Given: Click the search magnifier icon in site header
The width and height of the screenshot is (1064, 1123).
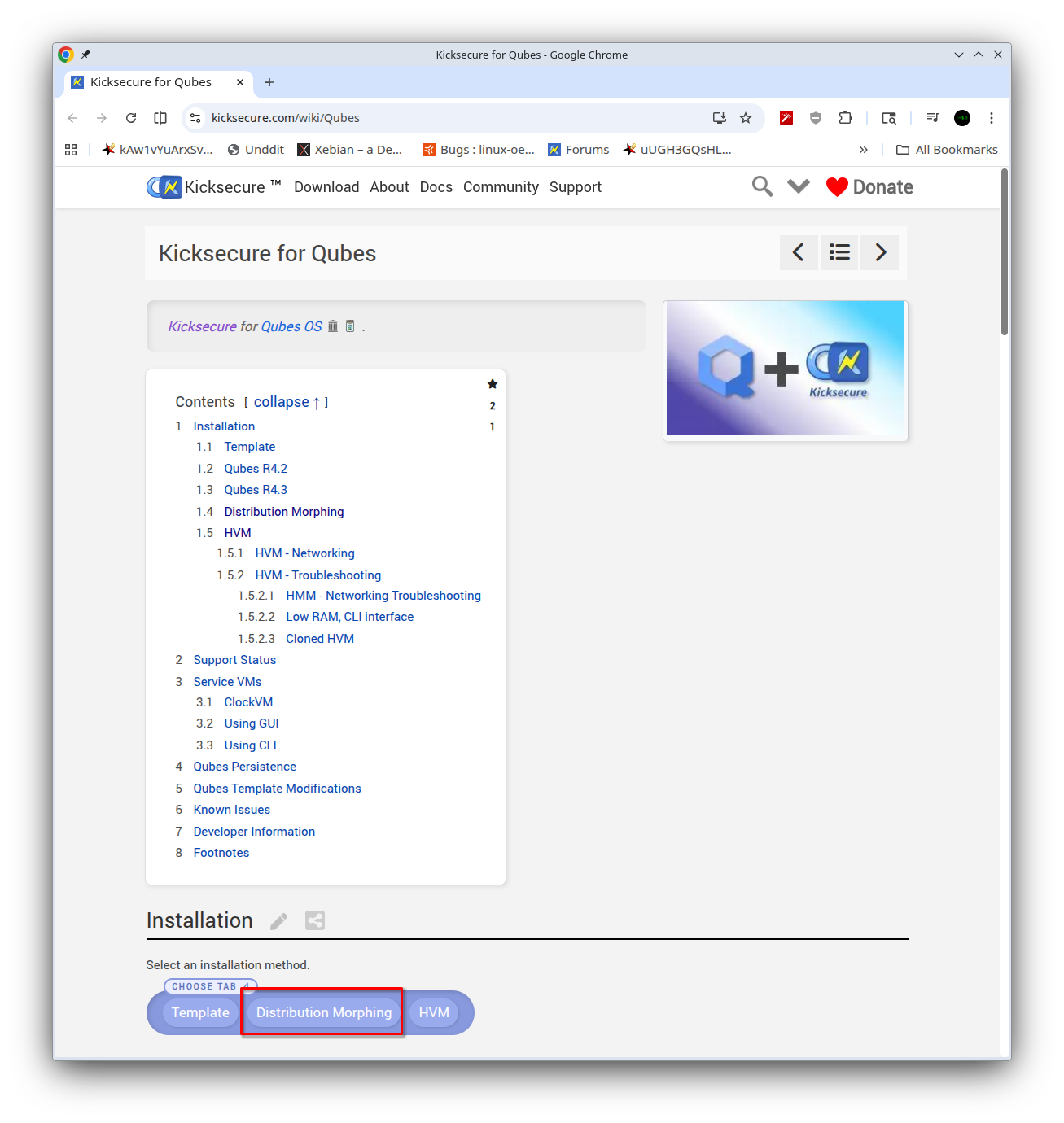Looking at the screenshot, I should pos(762,186).
